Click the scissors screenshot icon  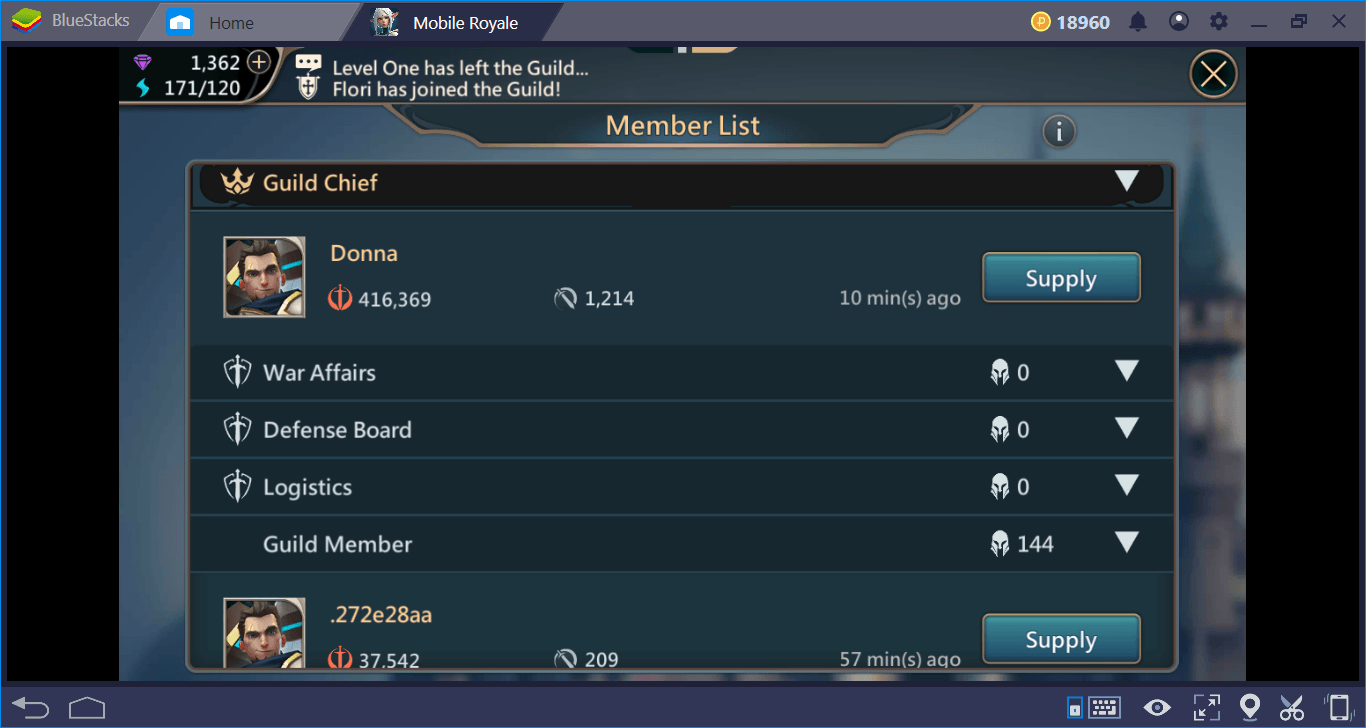(1292, 707)
